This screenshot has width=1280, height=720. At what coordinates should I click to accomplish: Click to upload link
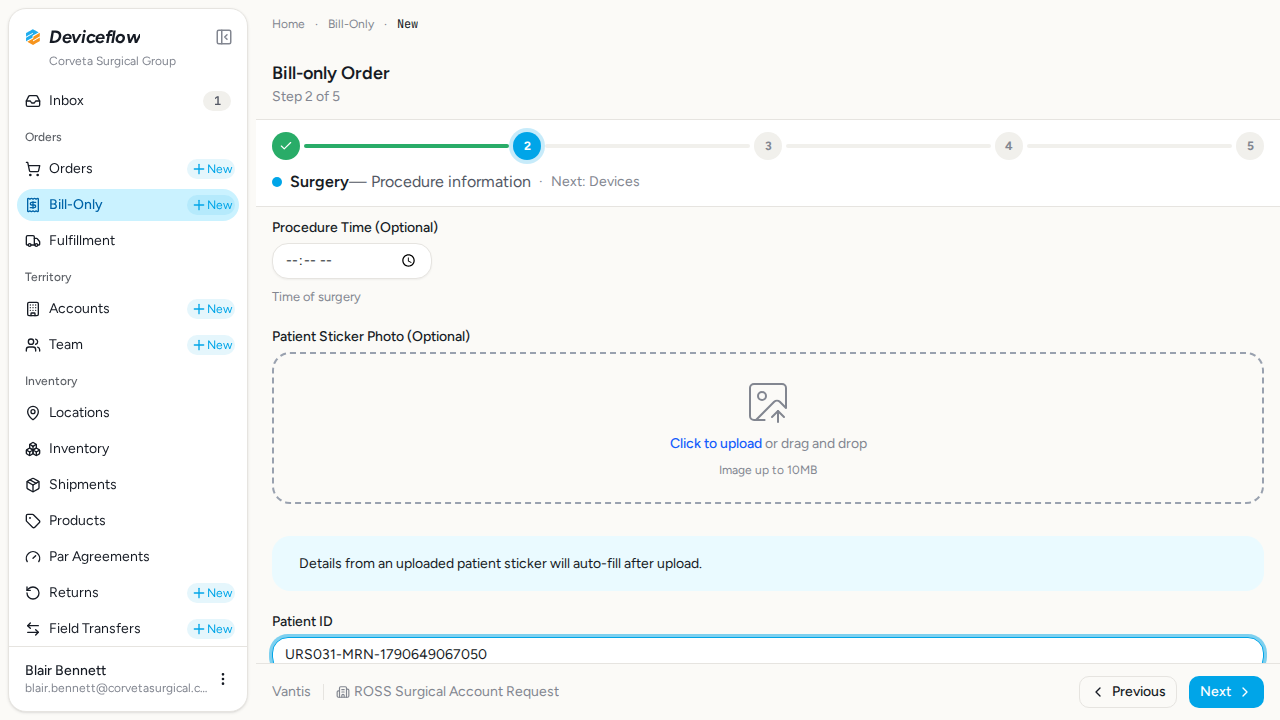click(x=716, y=444)
